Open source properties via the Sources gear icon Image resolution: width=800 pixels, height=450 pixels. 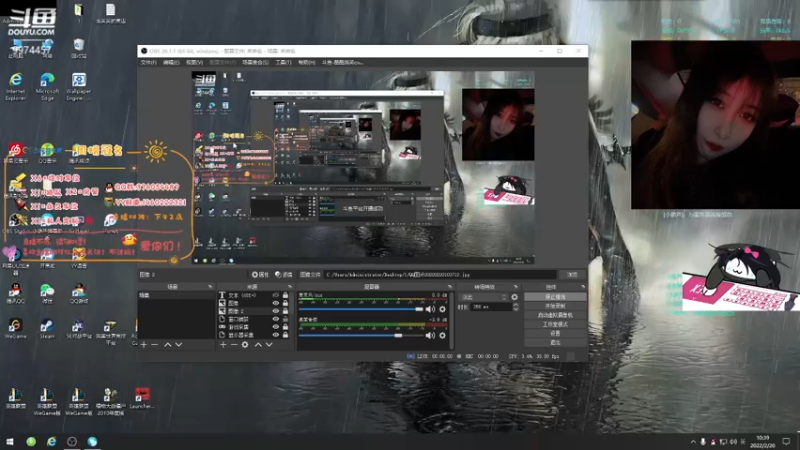[245, 345]
